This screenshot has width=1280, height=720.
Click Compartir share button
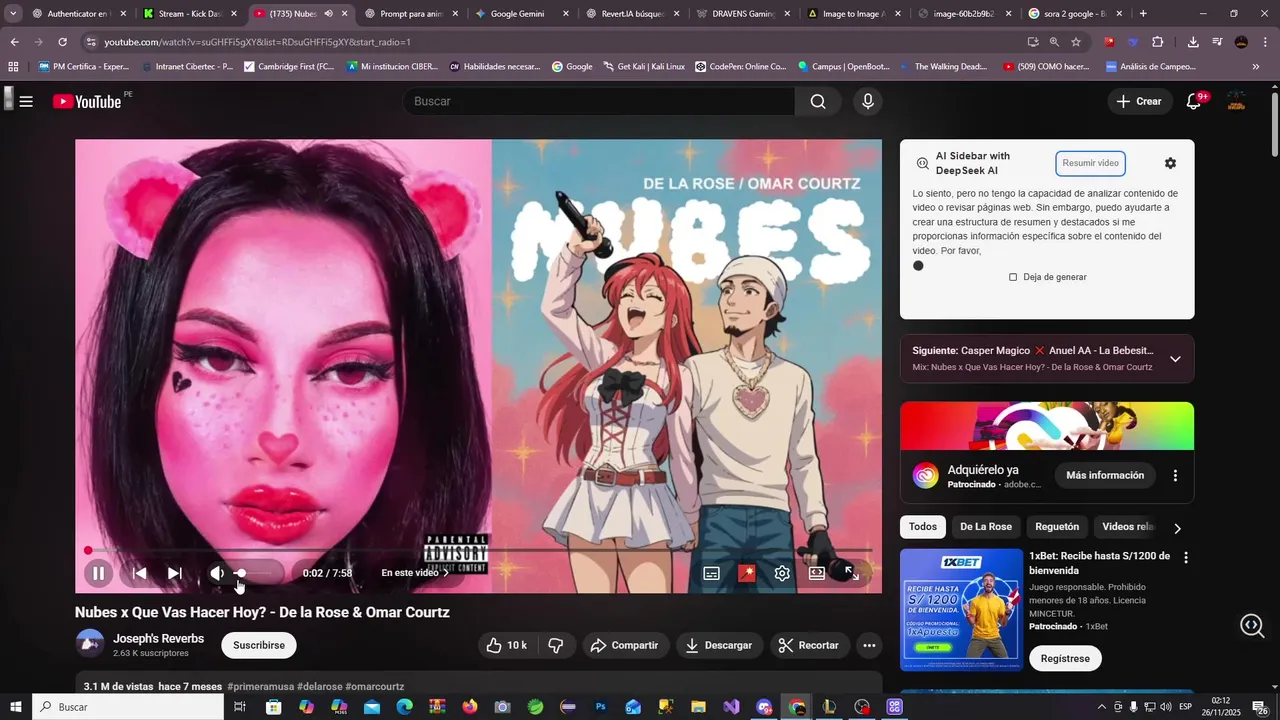[x=624, y=645]
